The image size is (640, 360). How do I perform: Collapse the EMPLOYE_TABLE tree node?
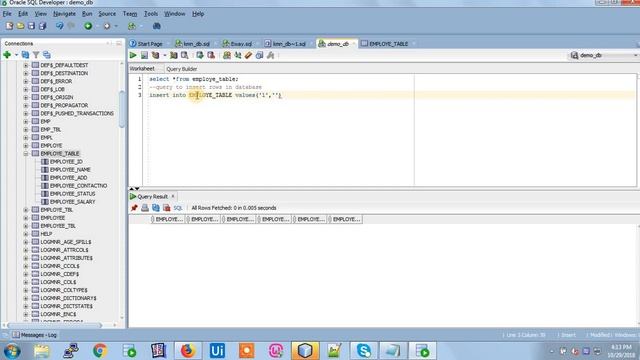26,153
